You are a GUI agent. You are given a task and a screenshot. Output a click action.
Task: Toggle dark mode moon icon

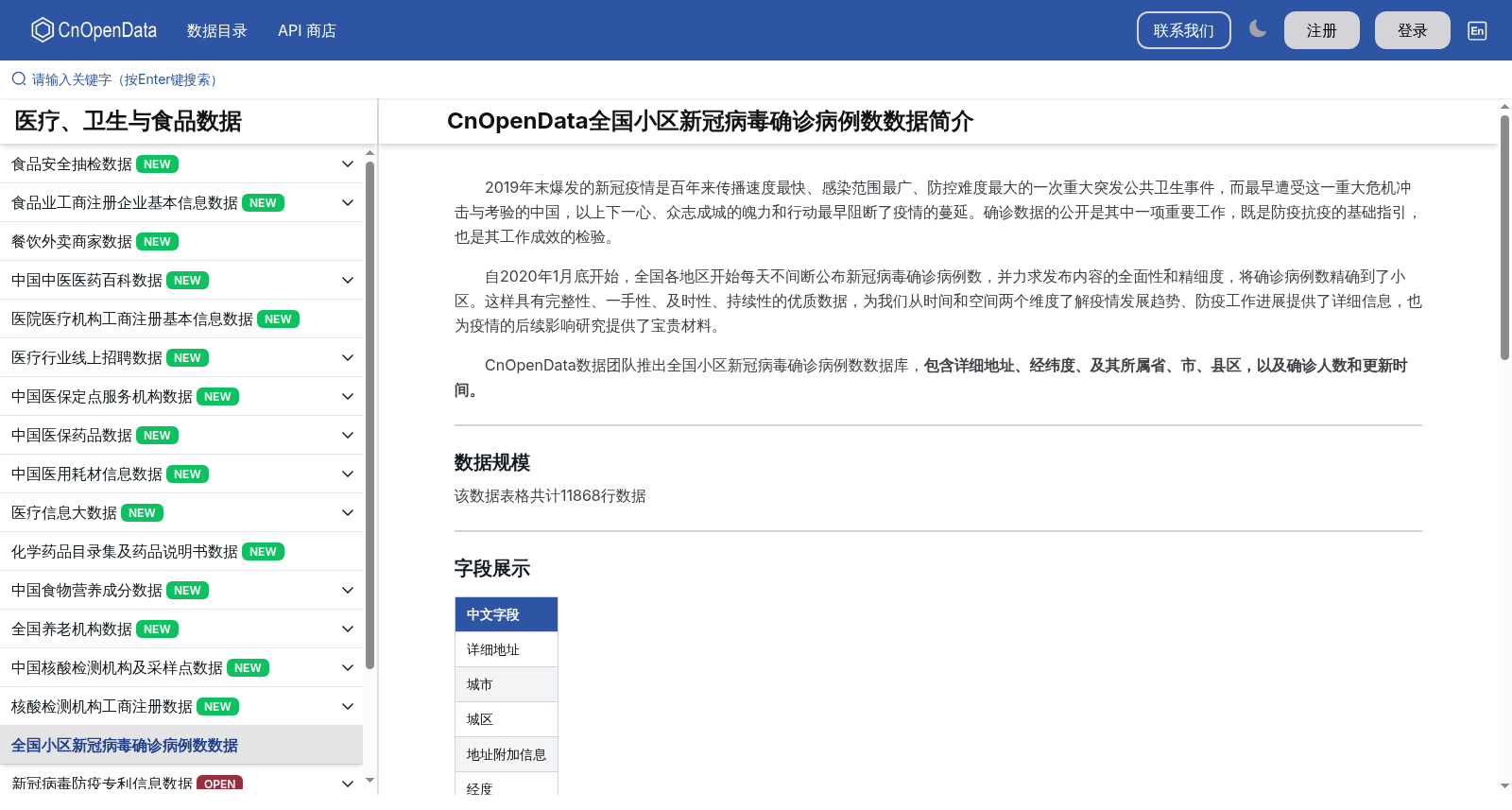coord(1257,29)
